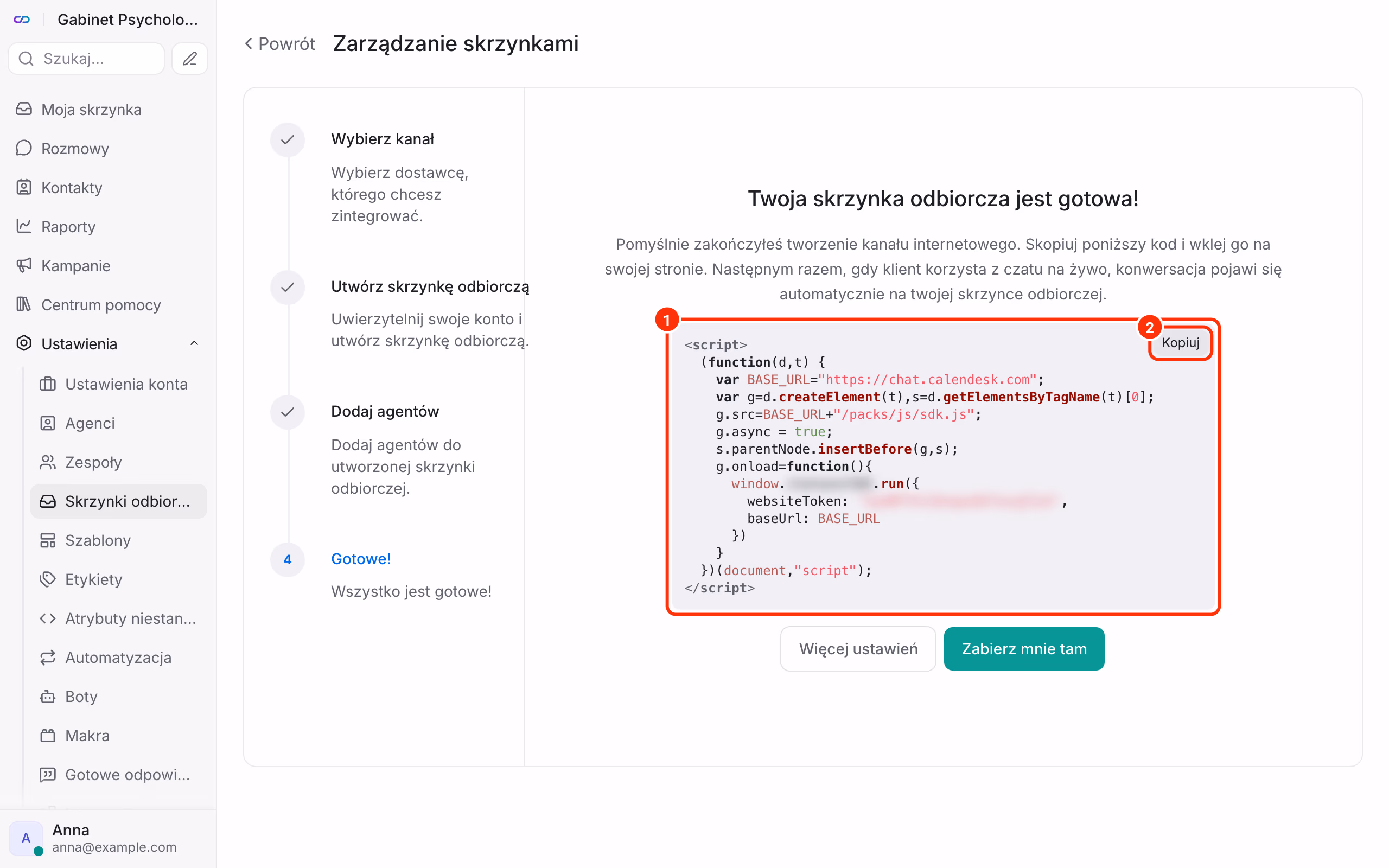Viewport: 1389px width, 868px height.
Task: Click step Dodaj agentów checkmark
Action: pos(288,412)
